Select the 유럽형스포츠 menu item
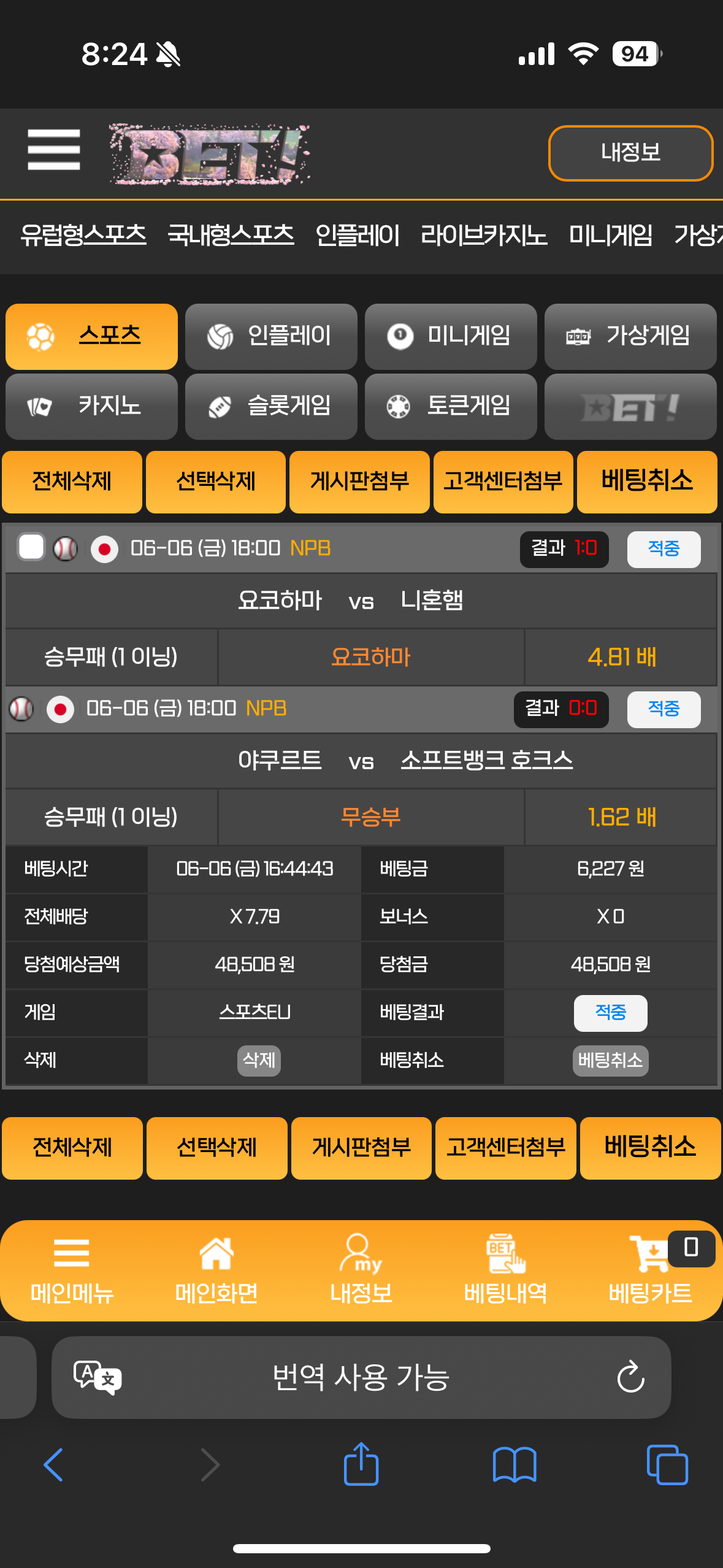The height and width of the screenshot is (1568, 723). tap(83, 235)
